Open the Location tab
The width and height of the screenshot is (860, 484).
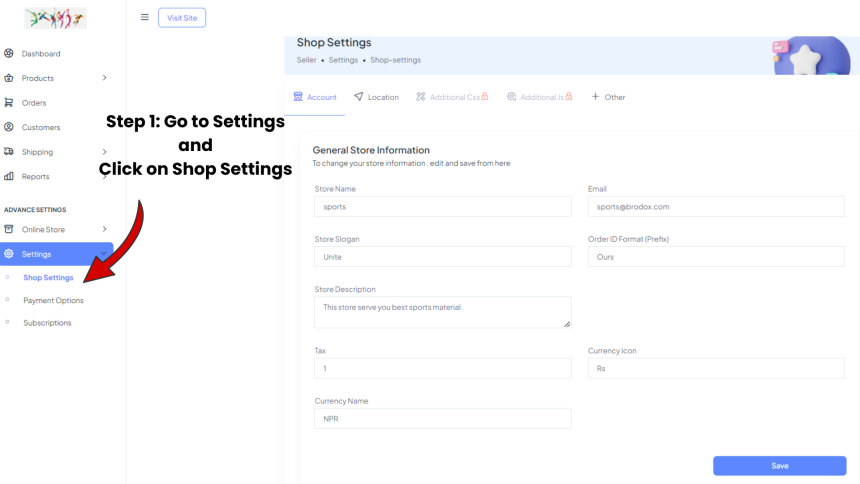pos(376,97)
